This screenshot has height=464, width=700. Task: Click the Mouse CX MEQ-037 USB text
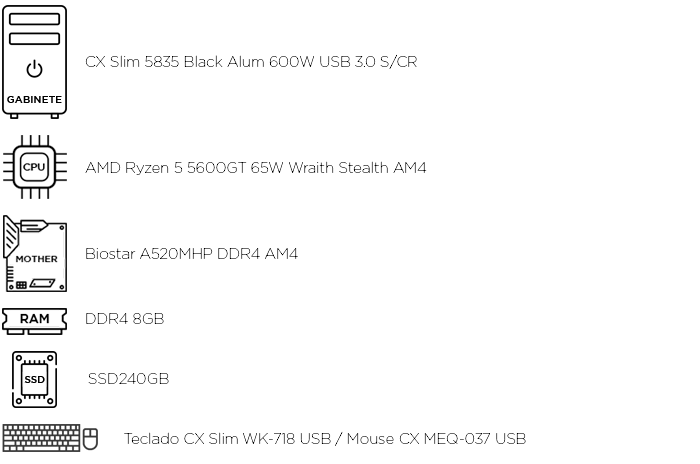437,439
